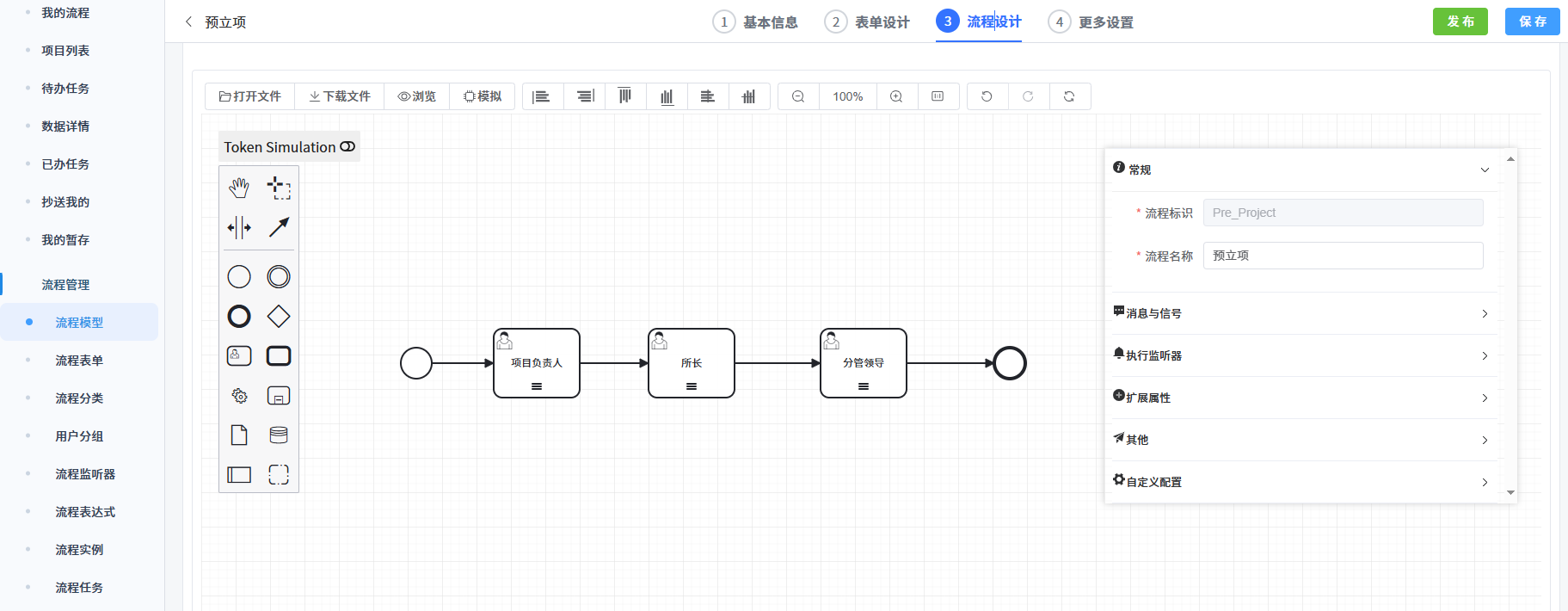The image size is (1568, 611).
Task: Align elements to the right
Action: tap(585, 96)
